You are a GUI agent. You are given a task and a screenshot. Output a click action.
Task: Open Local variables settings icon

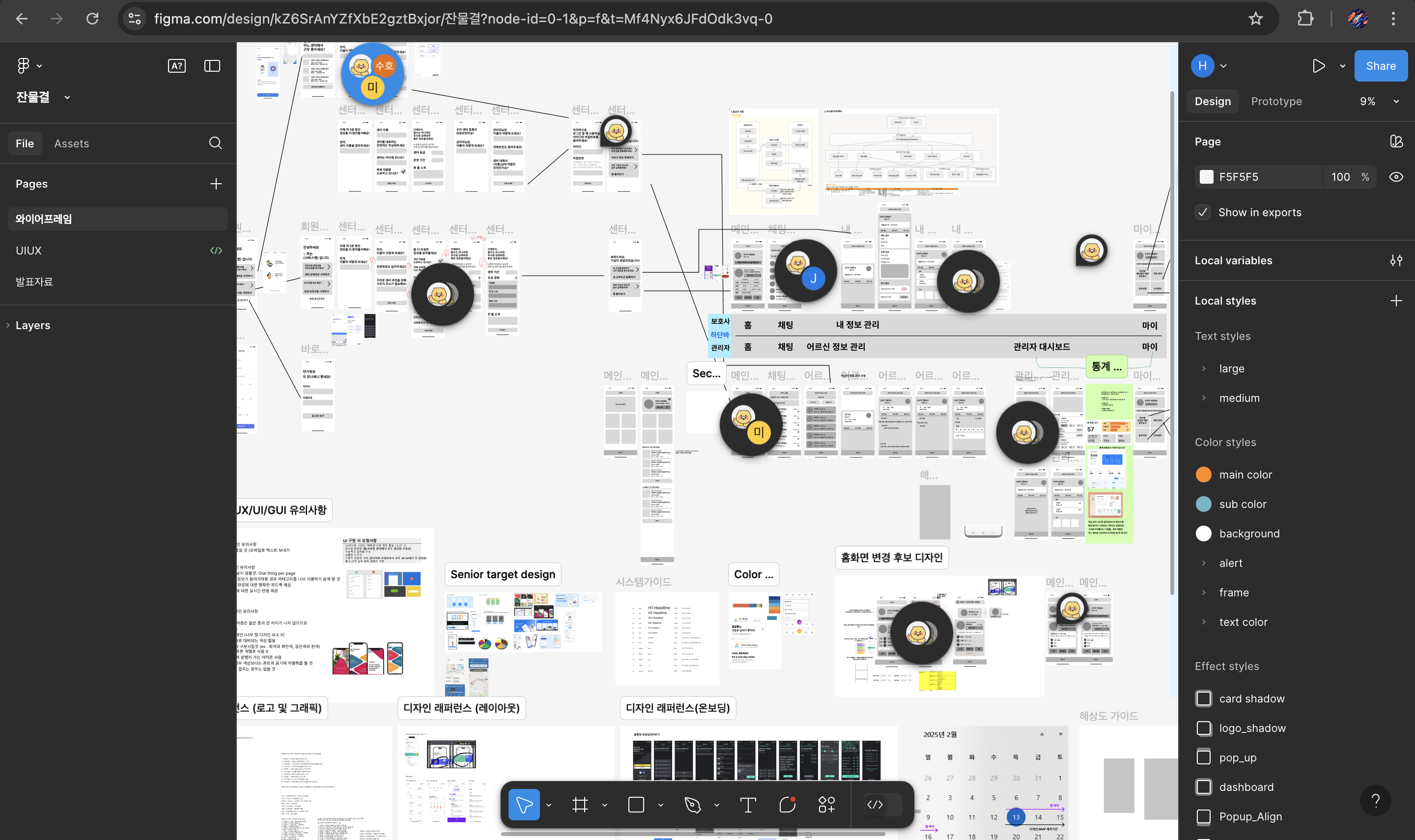tap(1396, 260)
